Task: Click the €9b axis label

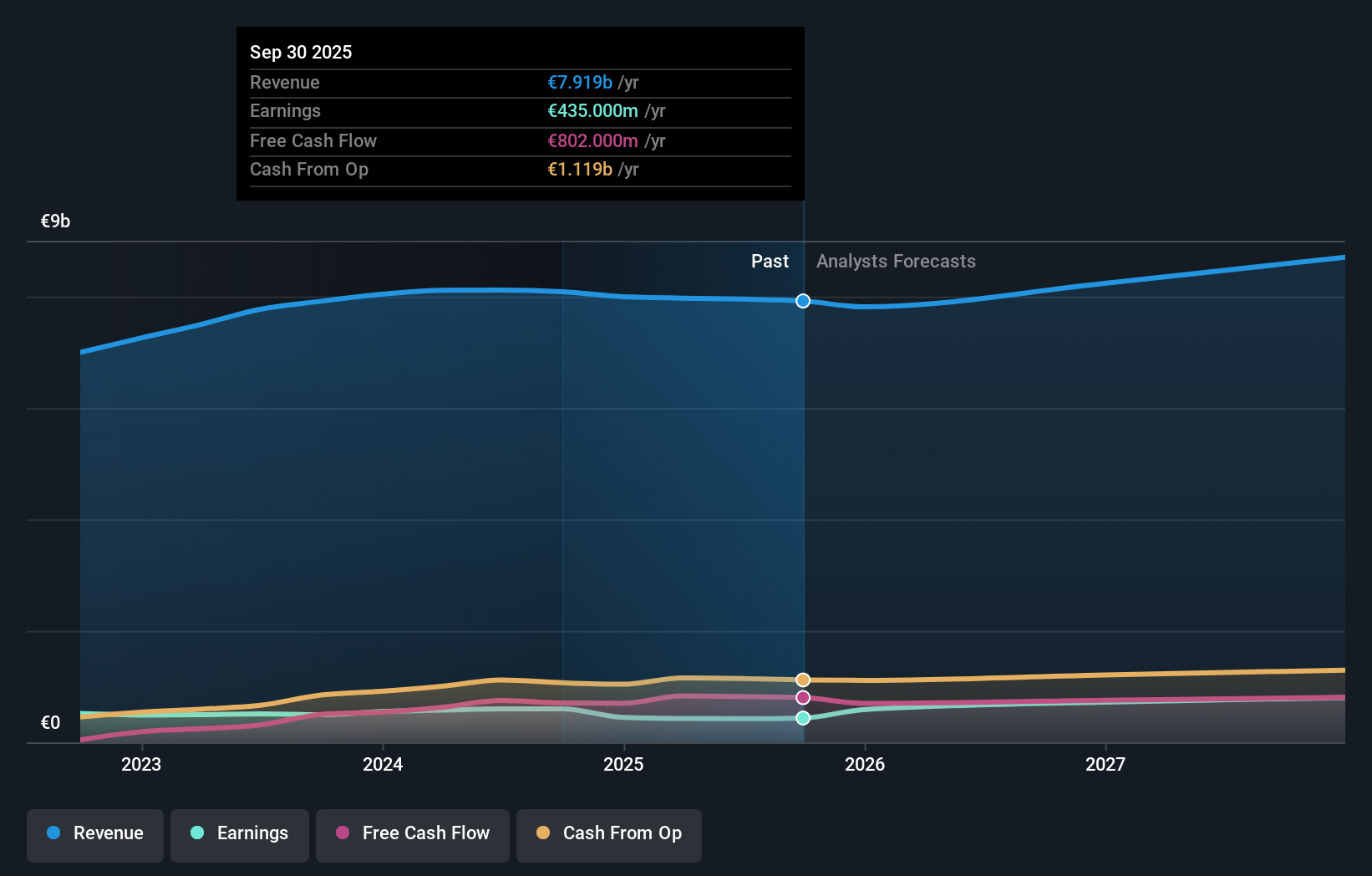Action: click(53, 221)
